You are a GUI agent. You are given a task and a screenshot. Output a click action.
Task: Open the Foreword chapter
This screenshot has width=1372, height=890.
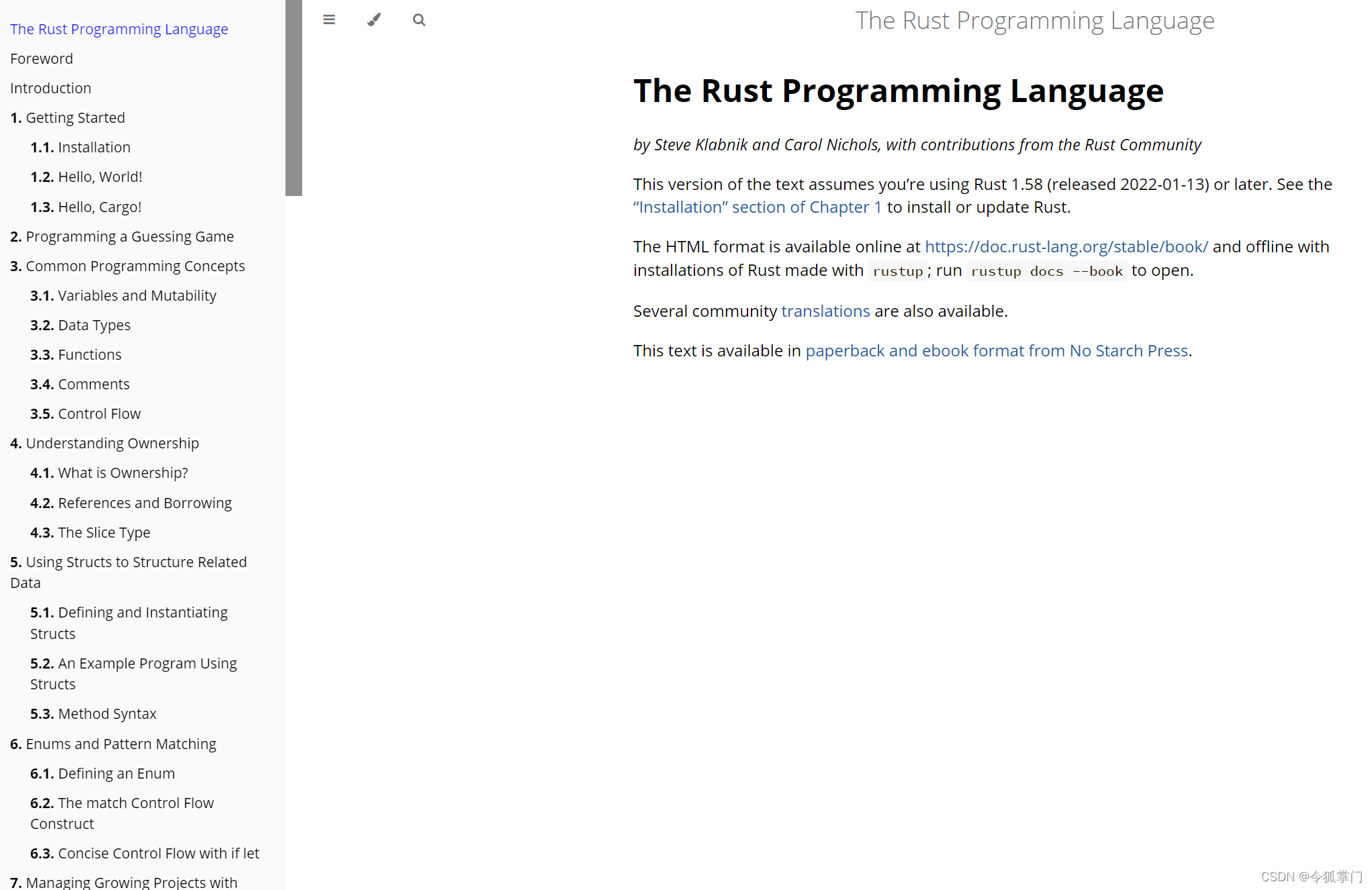pyautogui.click(x=42, y=58)
